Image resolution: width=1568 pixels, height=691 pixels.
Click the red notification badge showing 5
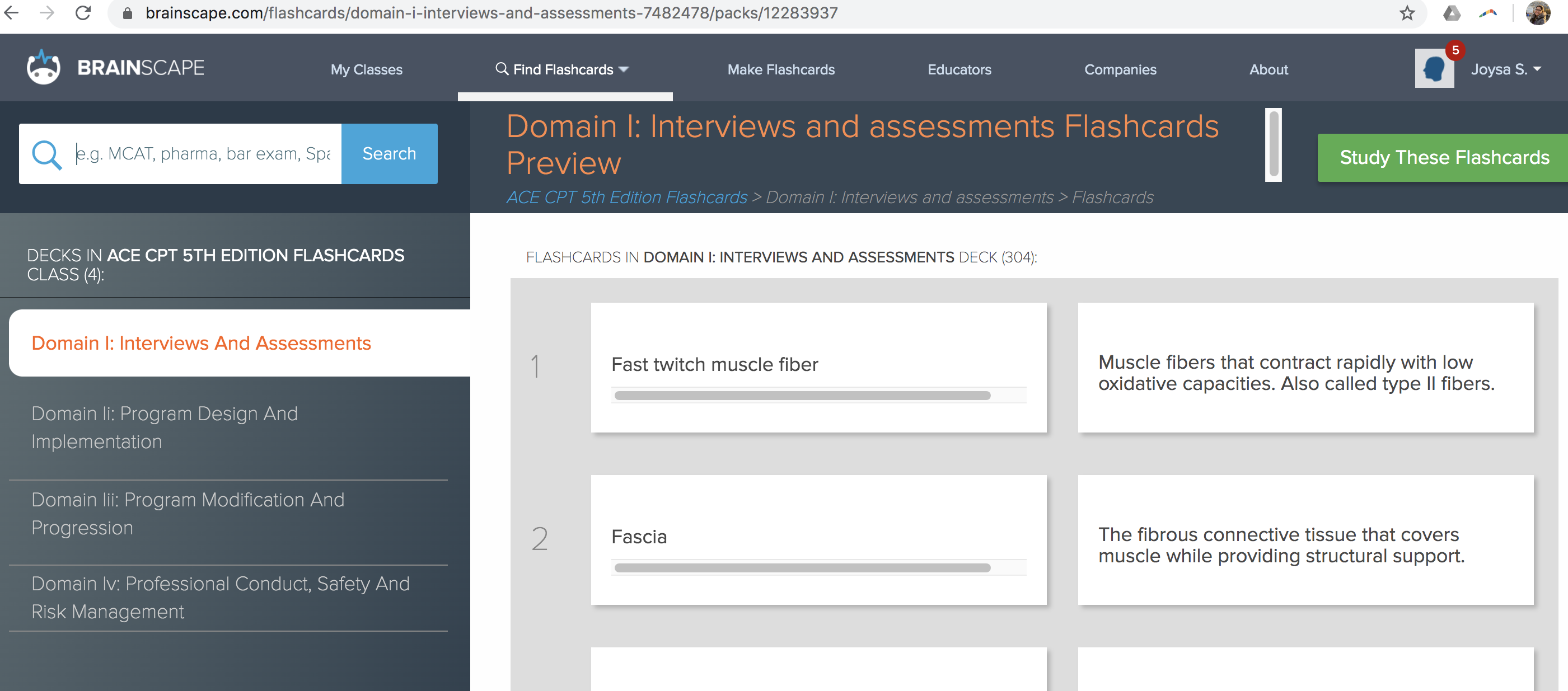pos(1455,50)
